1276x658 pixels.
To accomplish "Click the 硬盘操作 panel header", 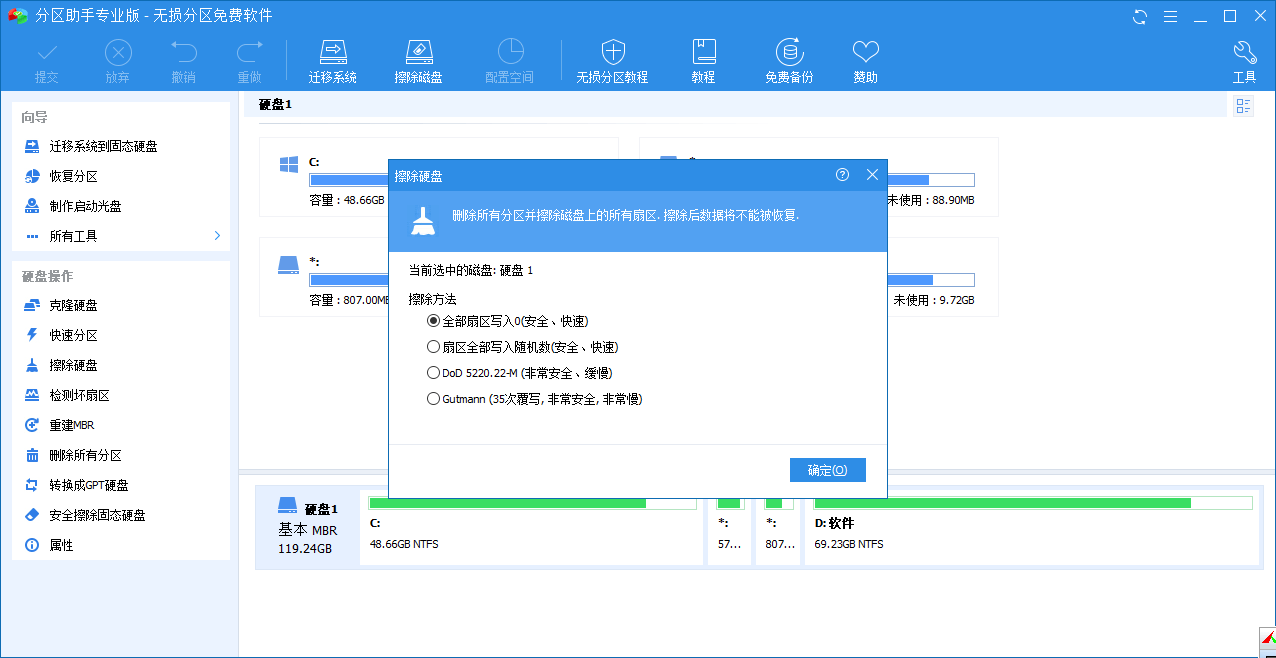I will (x=47, y=276).
